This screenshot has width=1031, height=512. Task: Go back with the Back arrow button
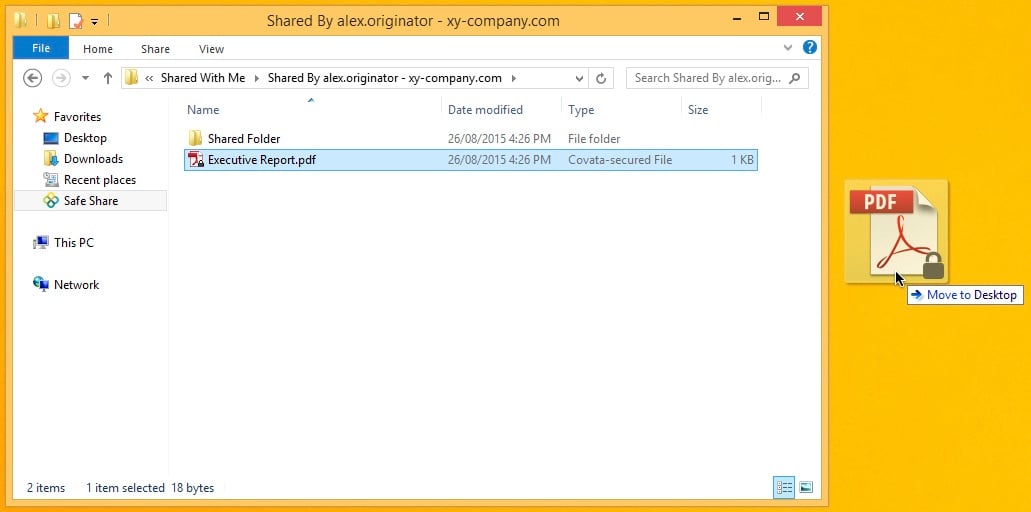32,78
